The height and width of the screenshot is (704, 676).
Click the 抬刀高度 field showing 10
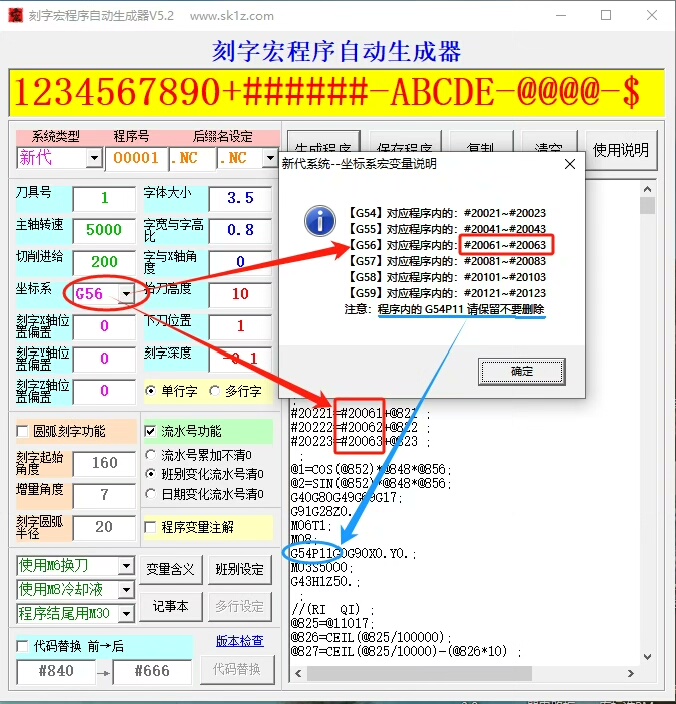(240, 294)
